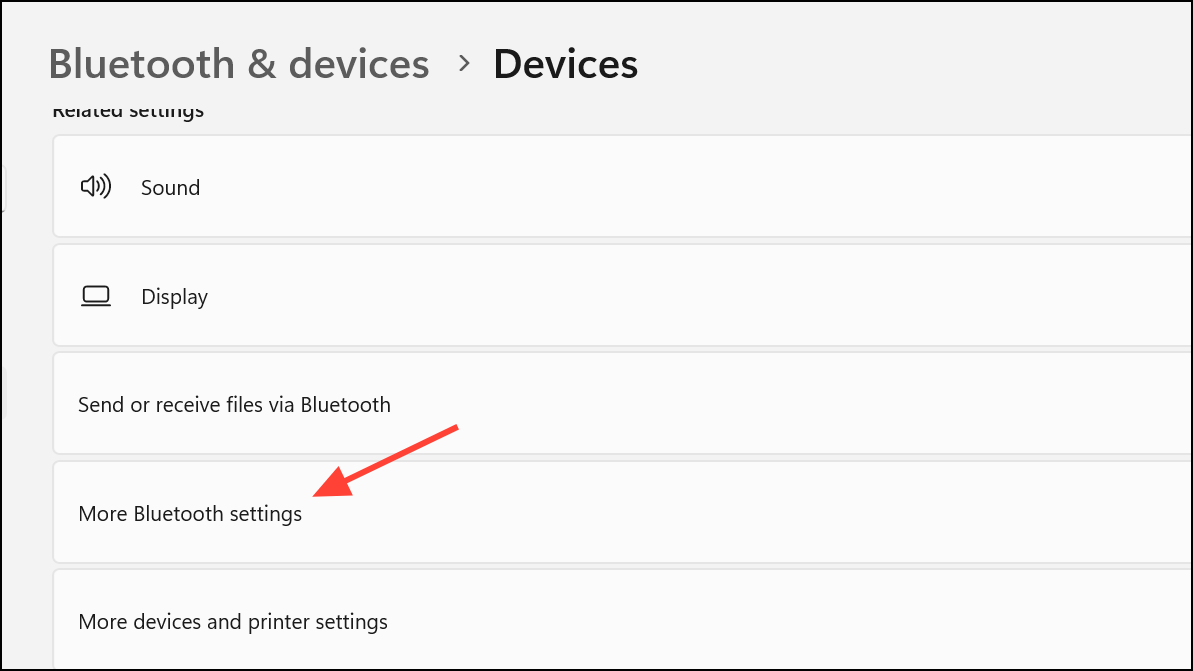
Task: Click the Display laptop icon
Action: [x=96, y=296]
